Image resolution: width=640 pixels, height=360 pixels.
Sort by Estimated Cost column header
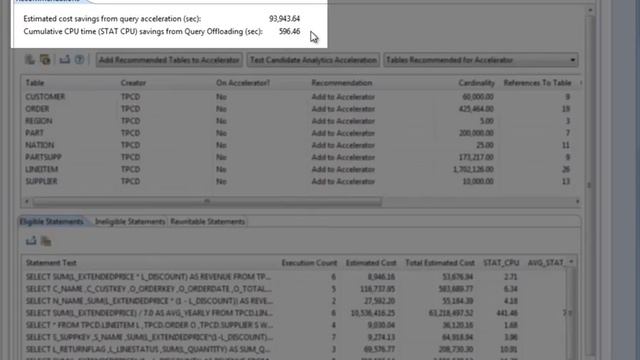click(x=371, y=263)
